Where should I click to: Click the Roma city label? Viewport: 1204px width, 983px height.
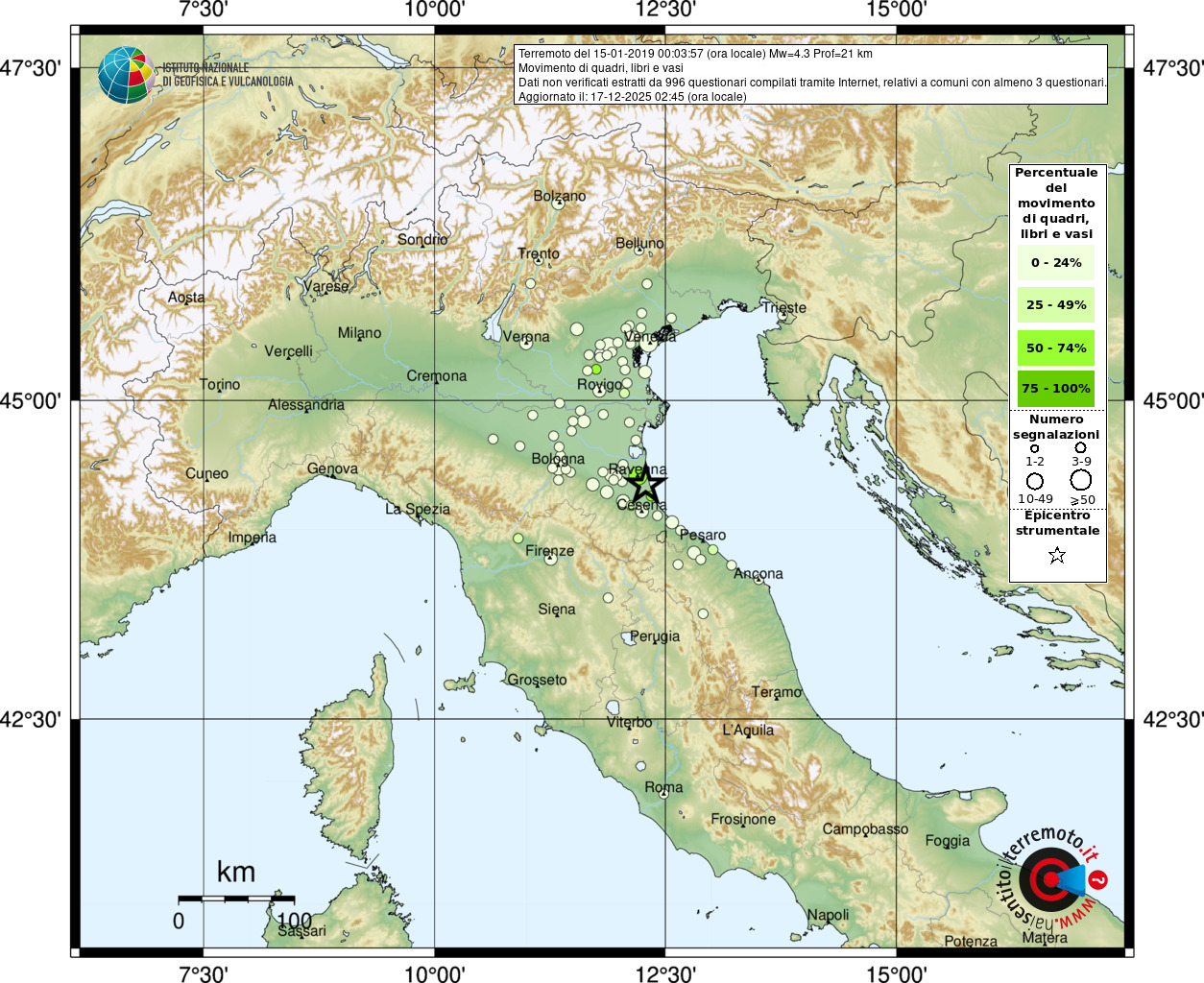[x=663, y=786]
